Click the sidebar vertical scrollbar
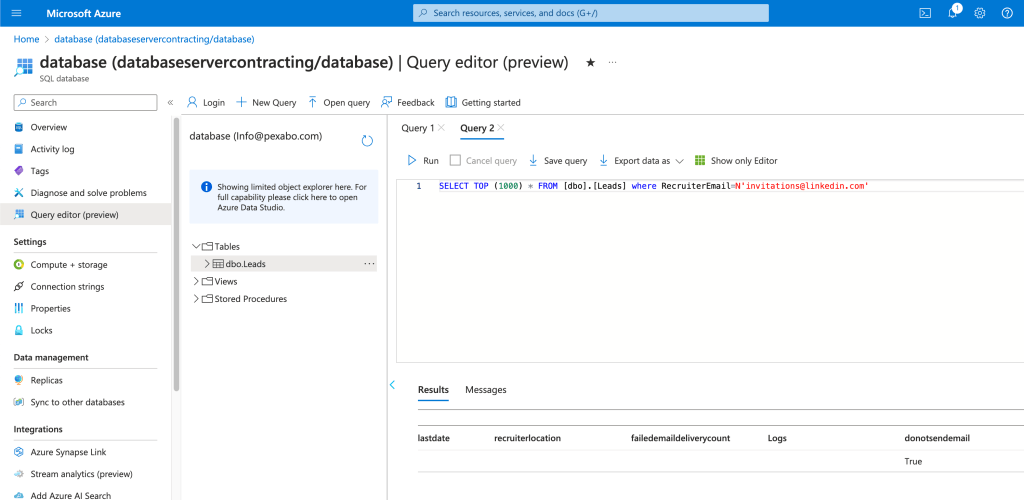Viewport: 1024px width, 500px height. tap(176, 255)
